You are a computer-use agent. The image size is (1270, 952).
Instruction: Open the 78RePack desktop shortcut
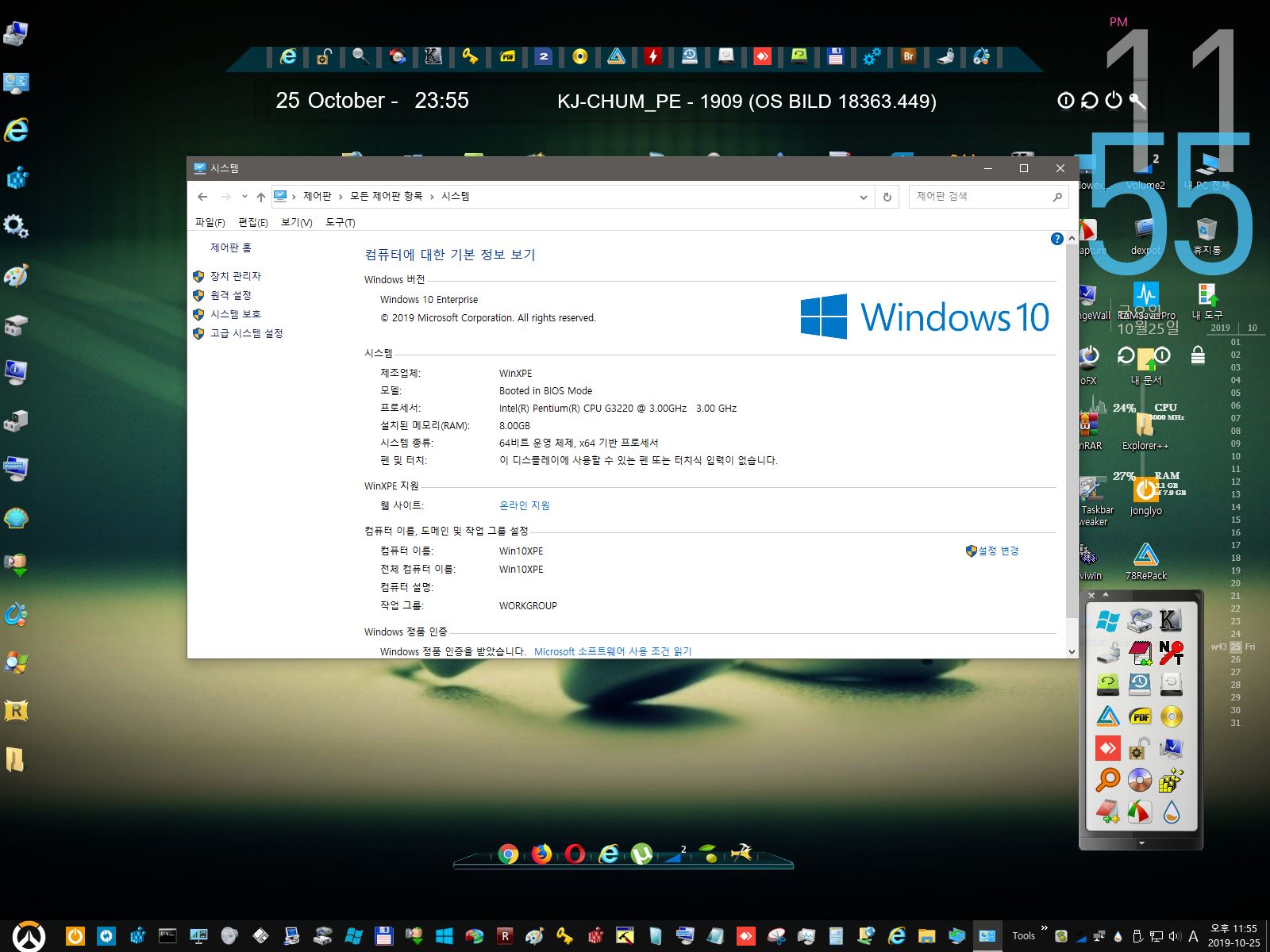(x=1146, y=562)
